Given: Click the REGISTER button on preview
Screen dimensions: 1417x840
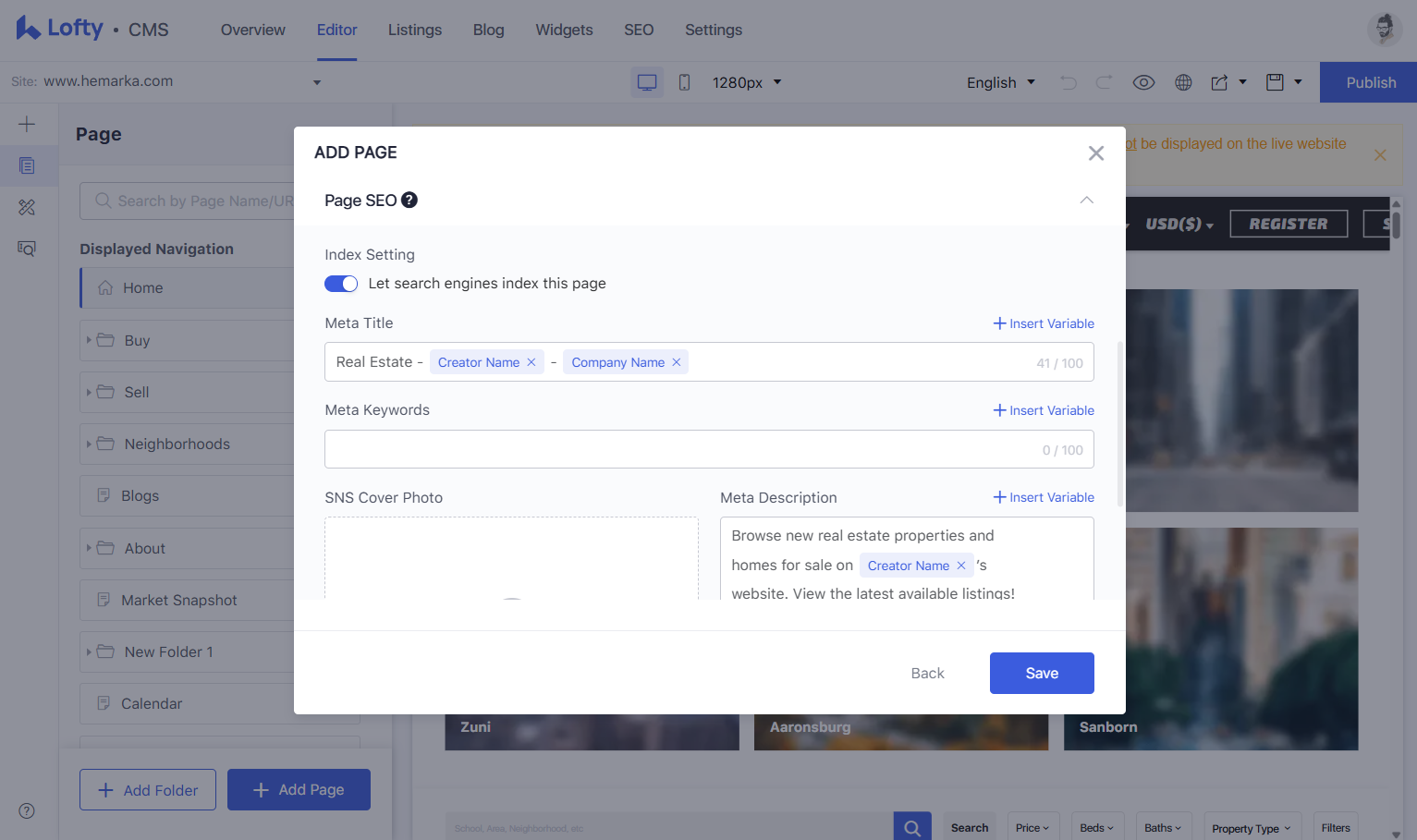Looking at the screenshot, I should pyautogui.click(x=1289, y=224).
